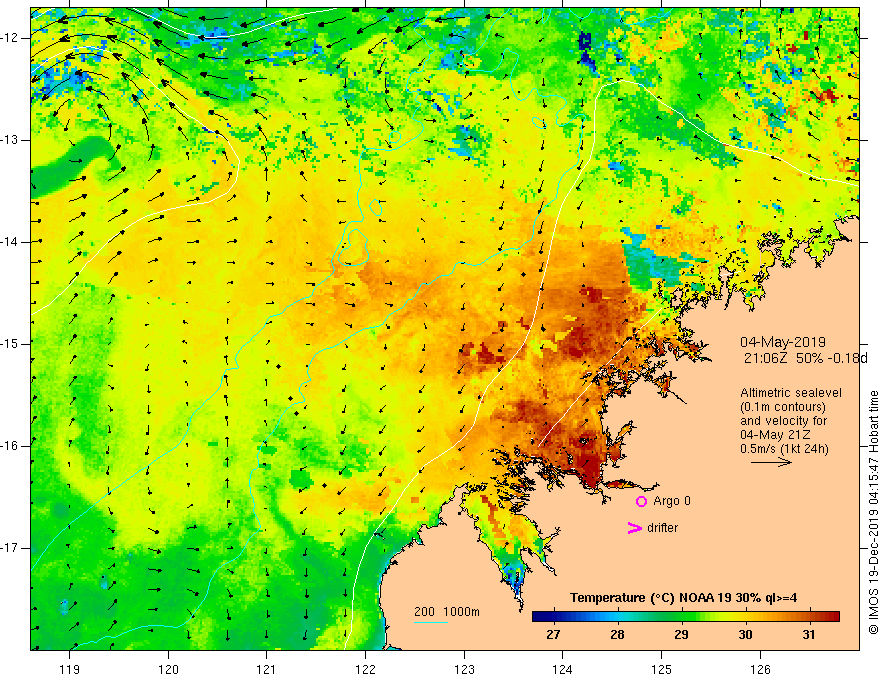The width and height of the screenshot is (880, 680).
Task: Click the 'and velocity for' text
Action: (x=783, y=421)
